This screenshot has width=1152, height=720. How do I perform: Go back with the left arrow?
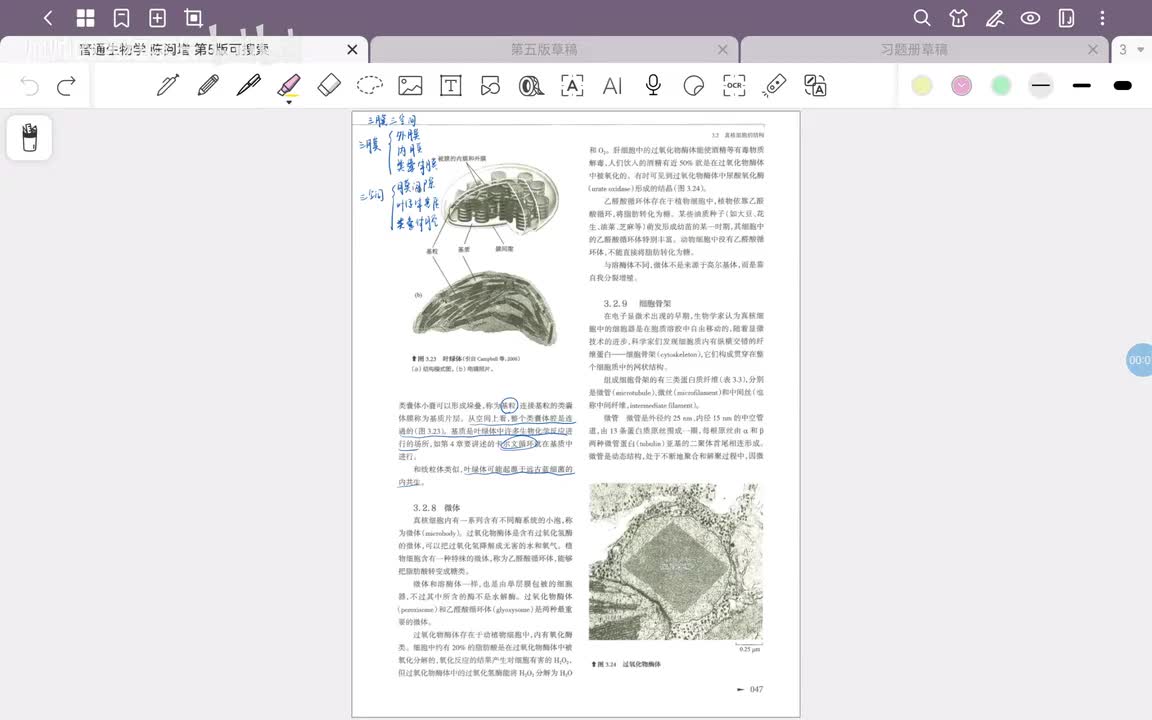tap(48, 18)
